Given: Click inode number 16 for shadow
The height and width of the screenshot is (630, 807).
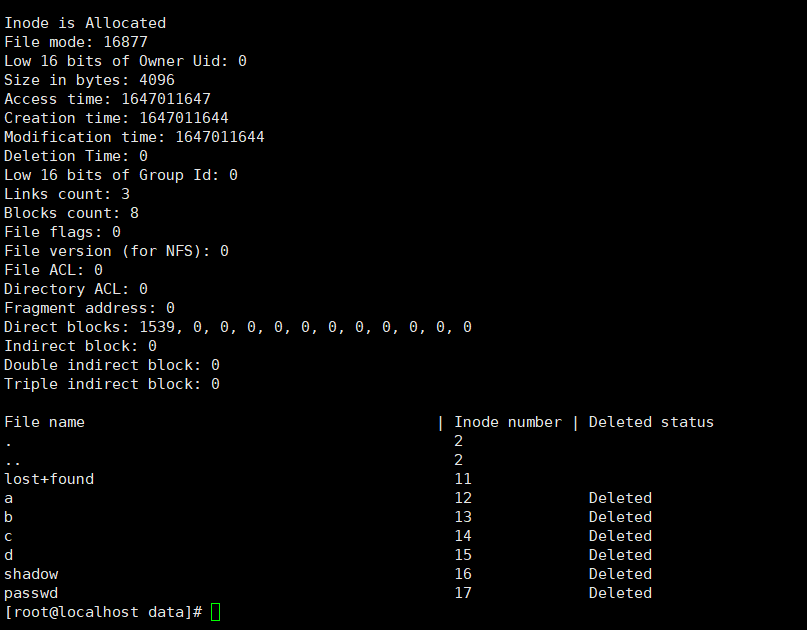Looking at the screenshot, I should pyautogui.click(x=463, y=574).
